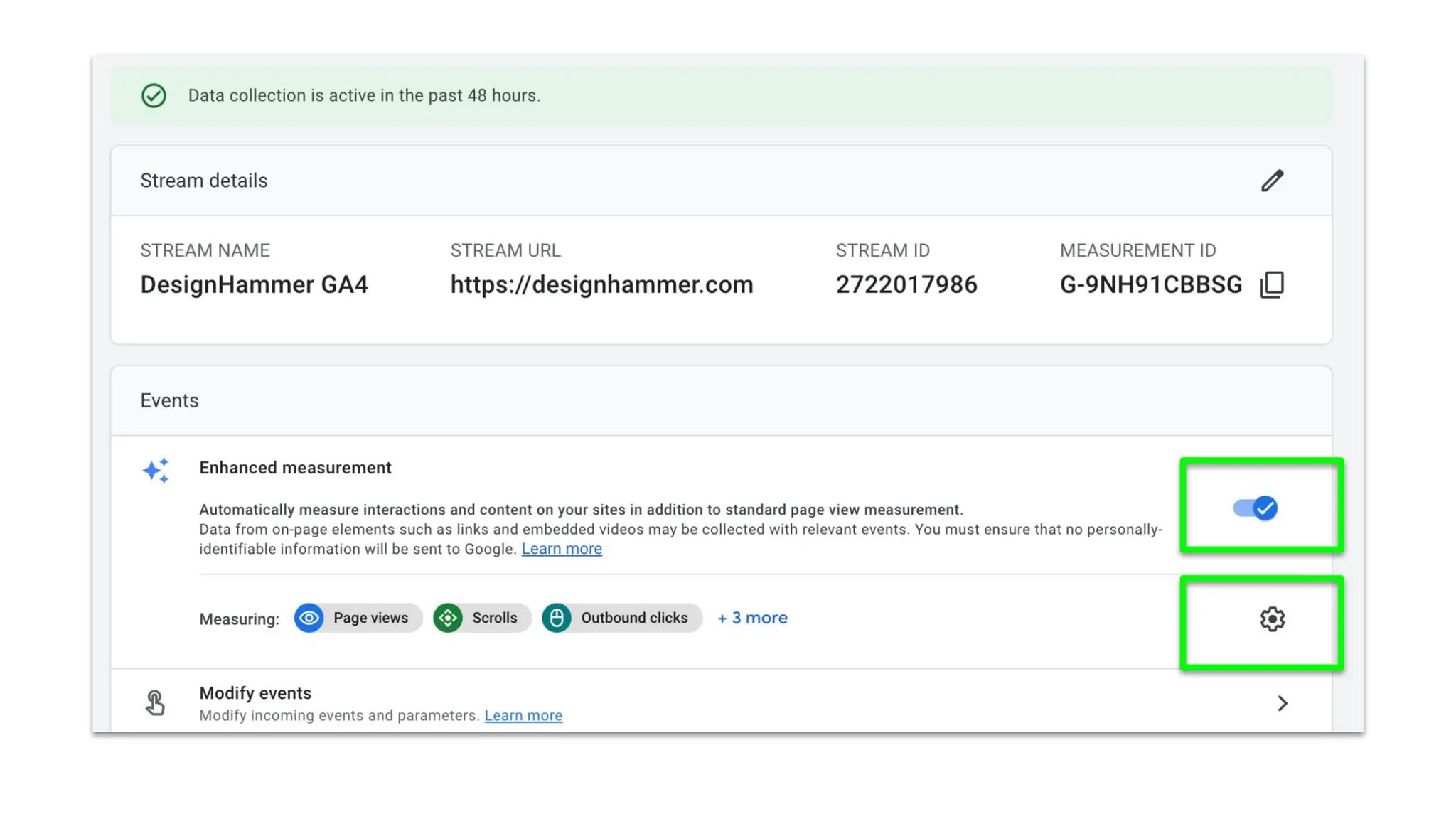Click the mouse icon on Outbound clicks chip
Viewport: 1456px width, 819px height.
coord(557,618)
